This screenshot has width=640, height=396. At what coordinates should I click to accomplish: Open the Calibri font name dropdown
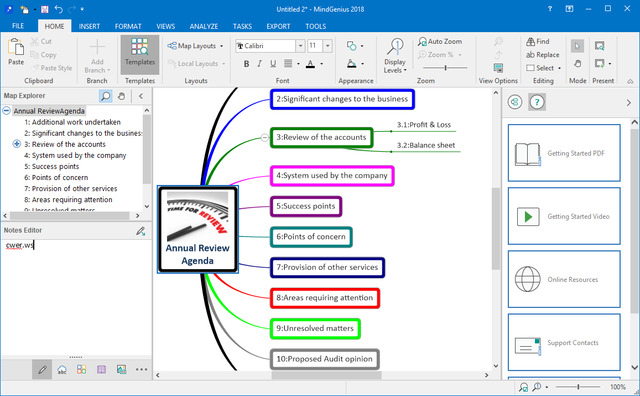click(300, 46)
